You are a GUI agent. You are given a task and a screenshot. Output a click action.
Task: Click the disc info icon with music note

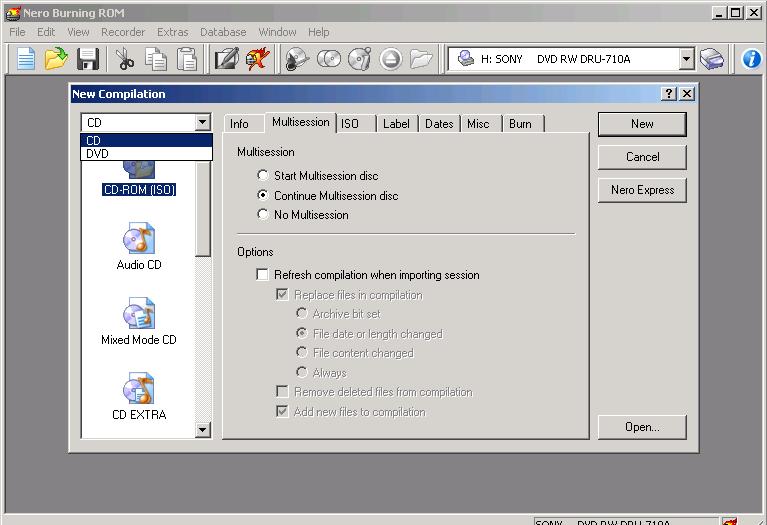point(360,59)
